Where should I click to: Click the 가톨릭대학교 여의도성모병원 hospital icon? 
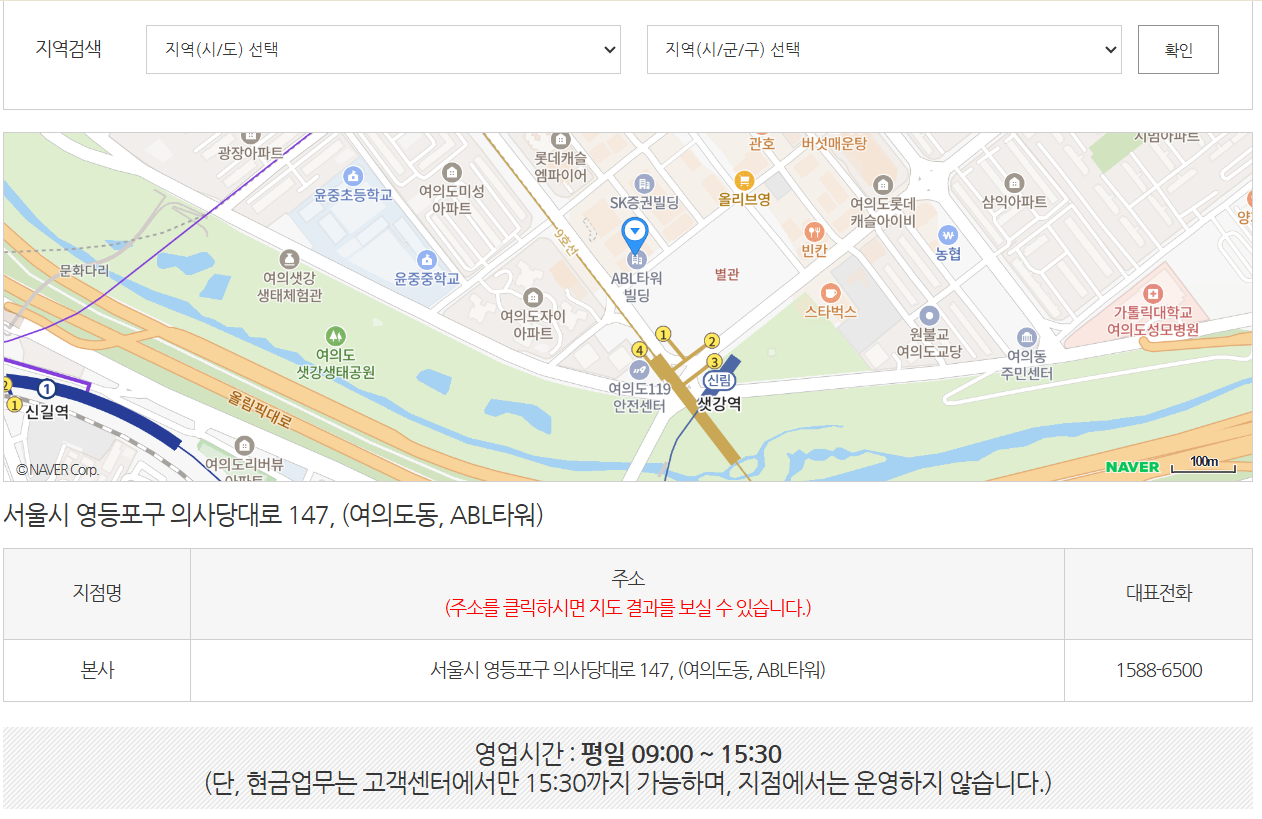(x=1154, y=294)
